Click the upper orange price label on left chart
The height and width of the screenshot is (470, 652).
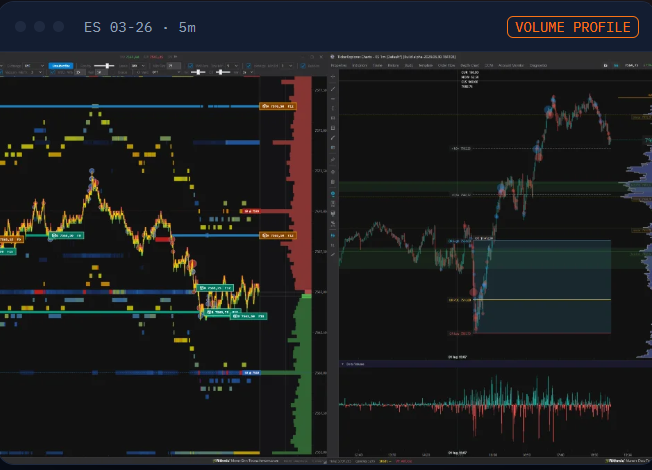[278, 106]
